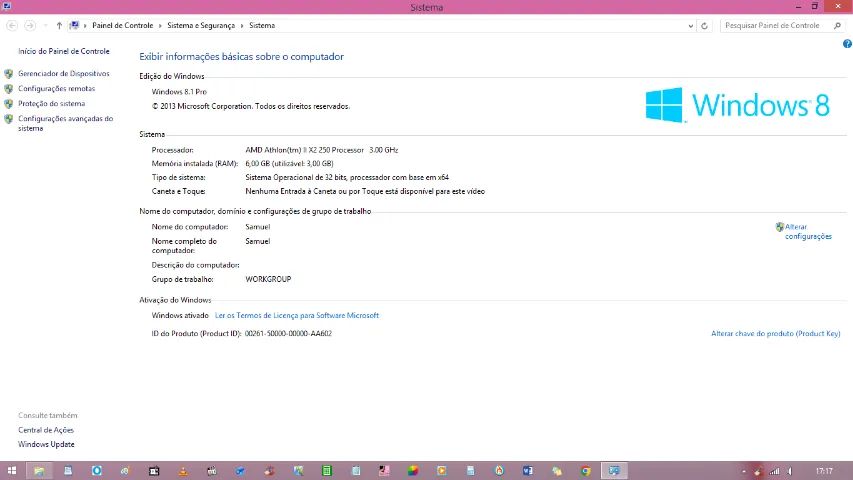Open Windows Update link

point(46,444)
